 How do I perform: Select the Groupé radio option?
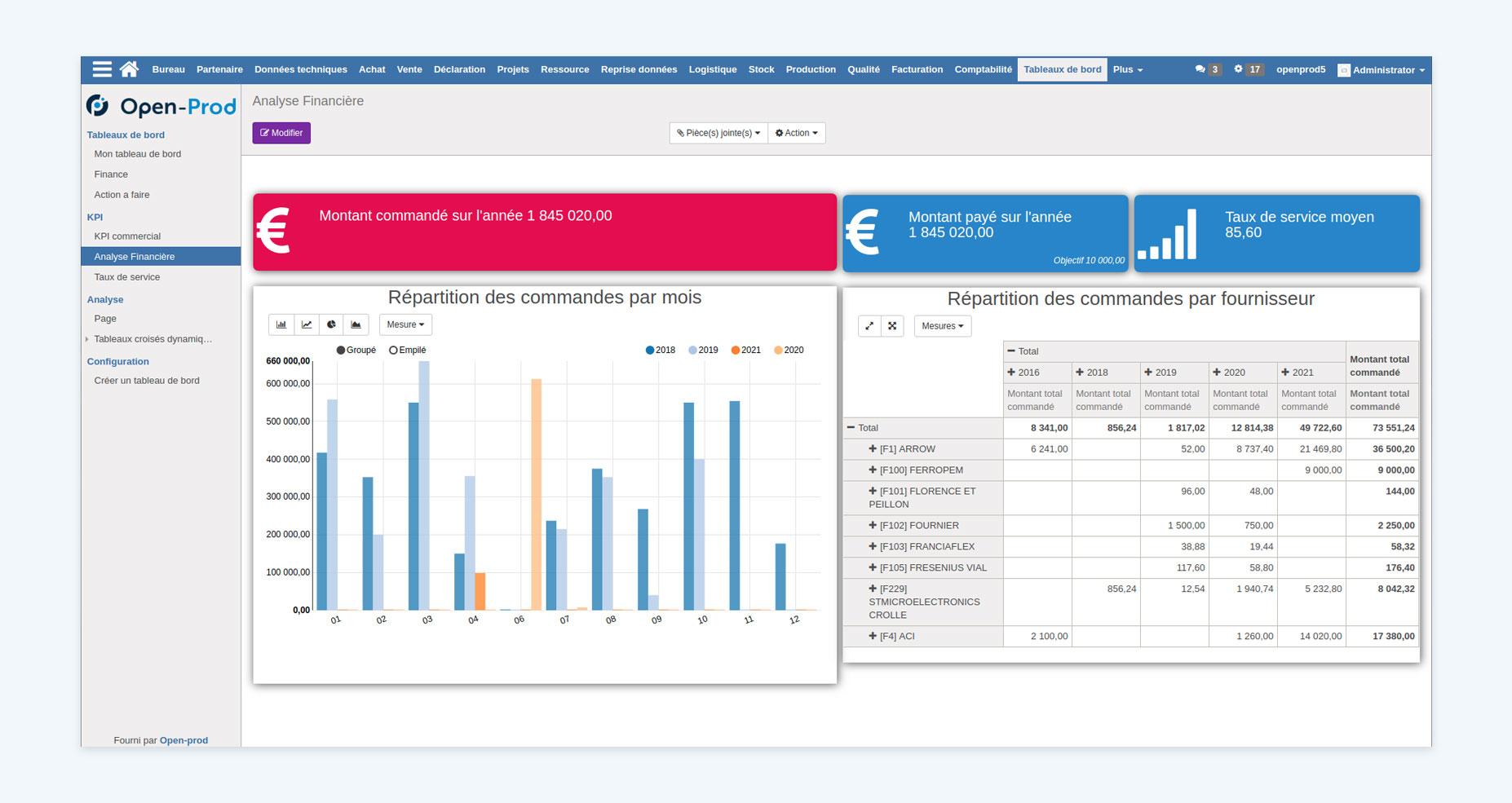coord(356,350)
